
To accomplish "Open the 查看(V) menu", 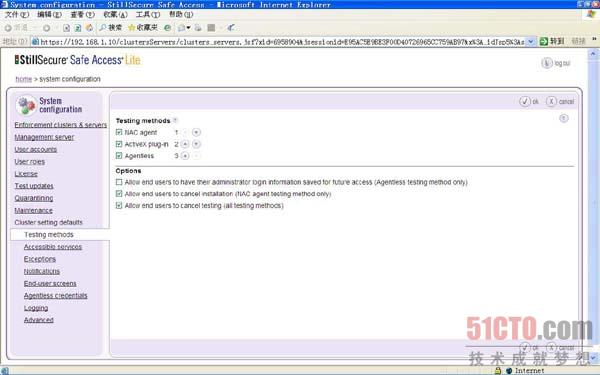I will pos(82,15).
